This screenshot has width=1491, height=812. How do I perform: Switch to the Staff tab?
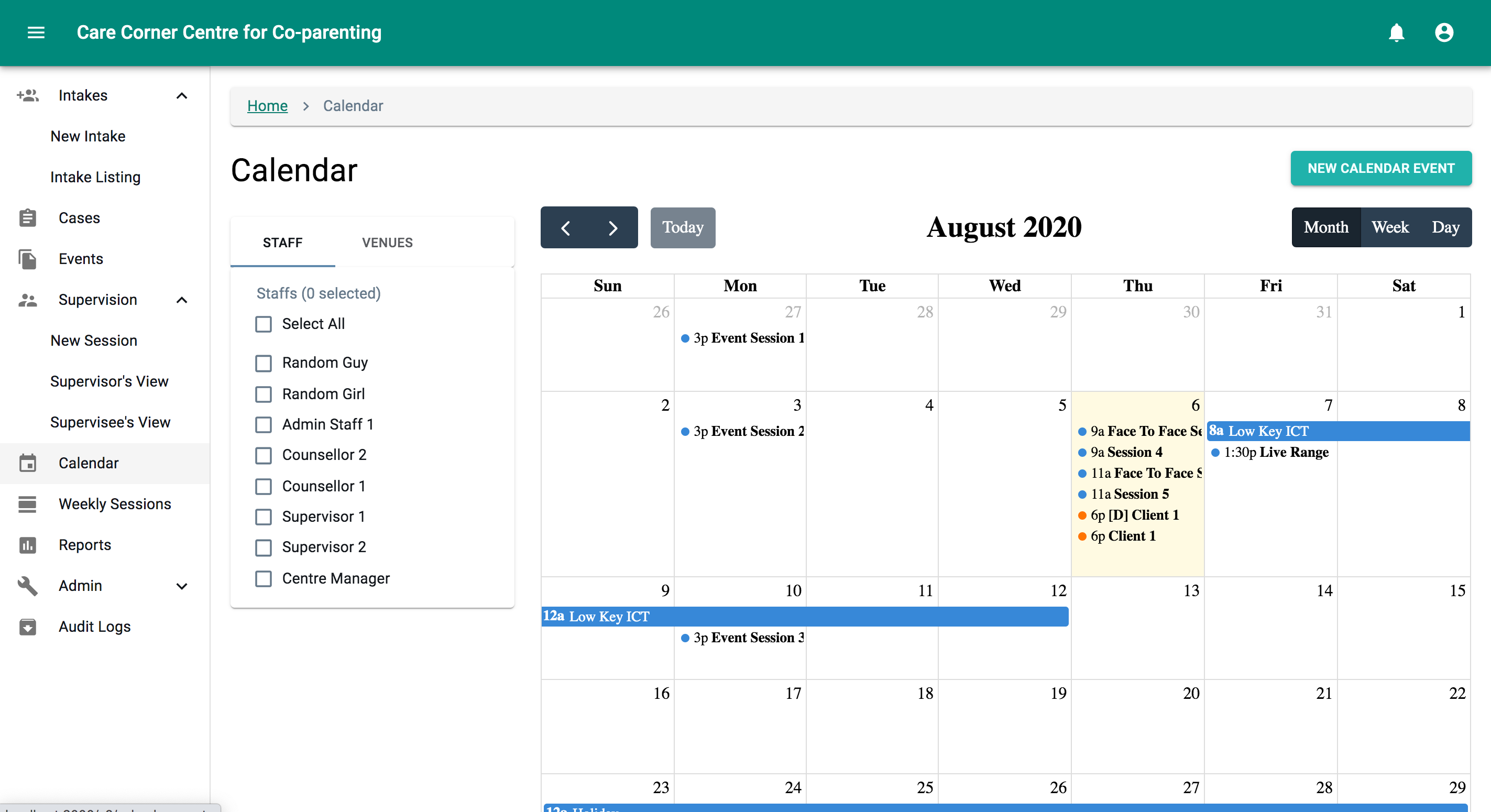pyautogui.click(x=282, y=243)
